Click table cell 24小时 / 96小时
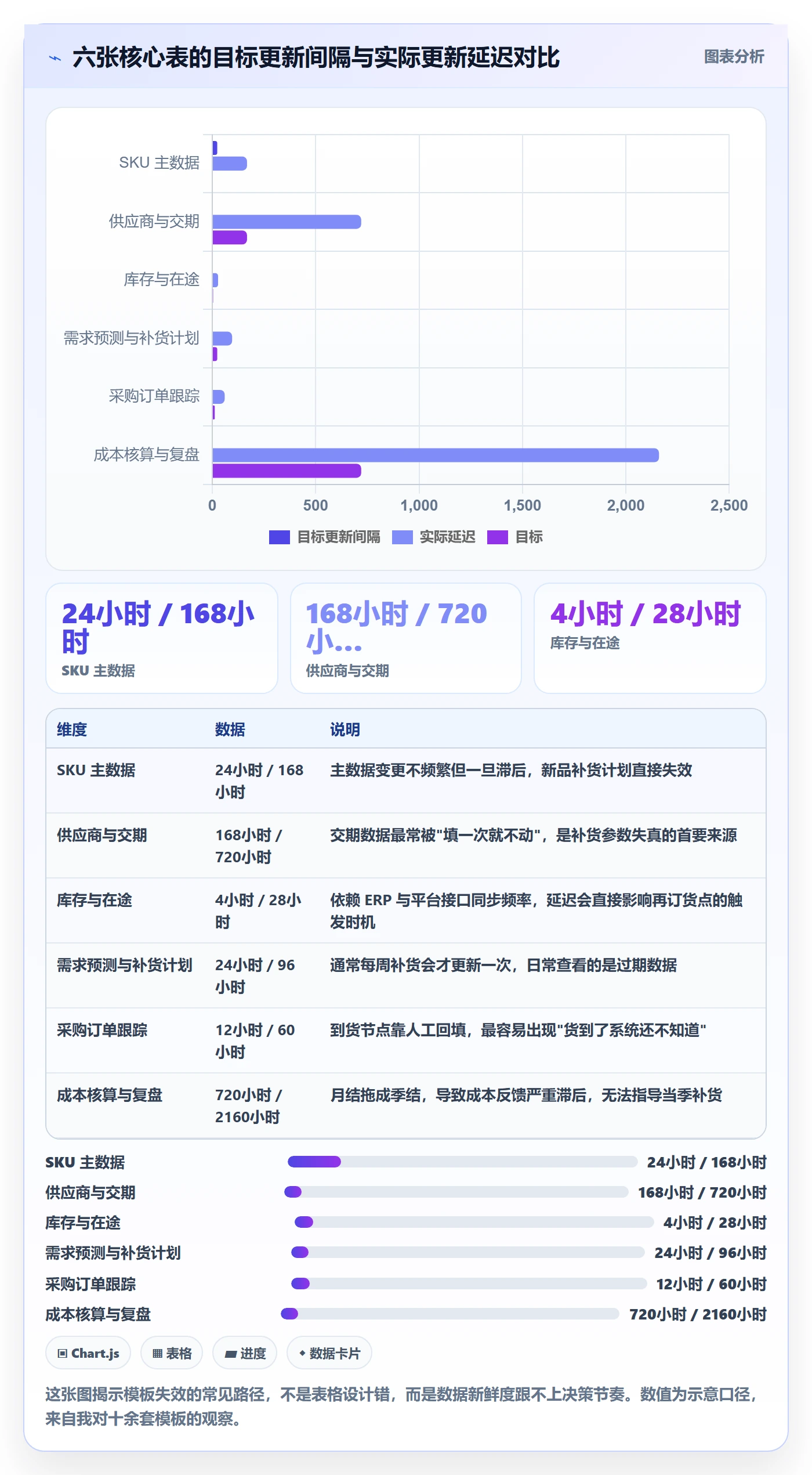This screenshot has height=1475, width=812. coord(255,976)
